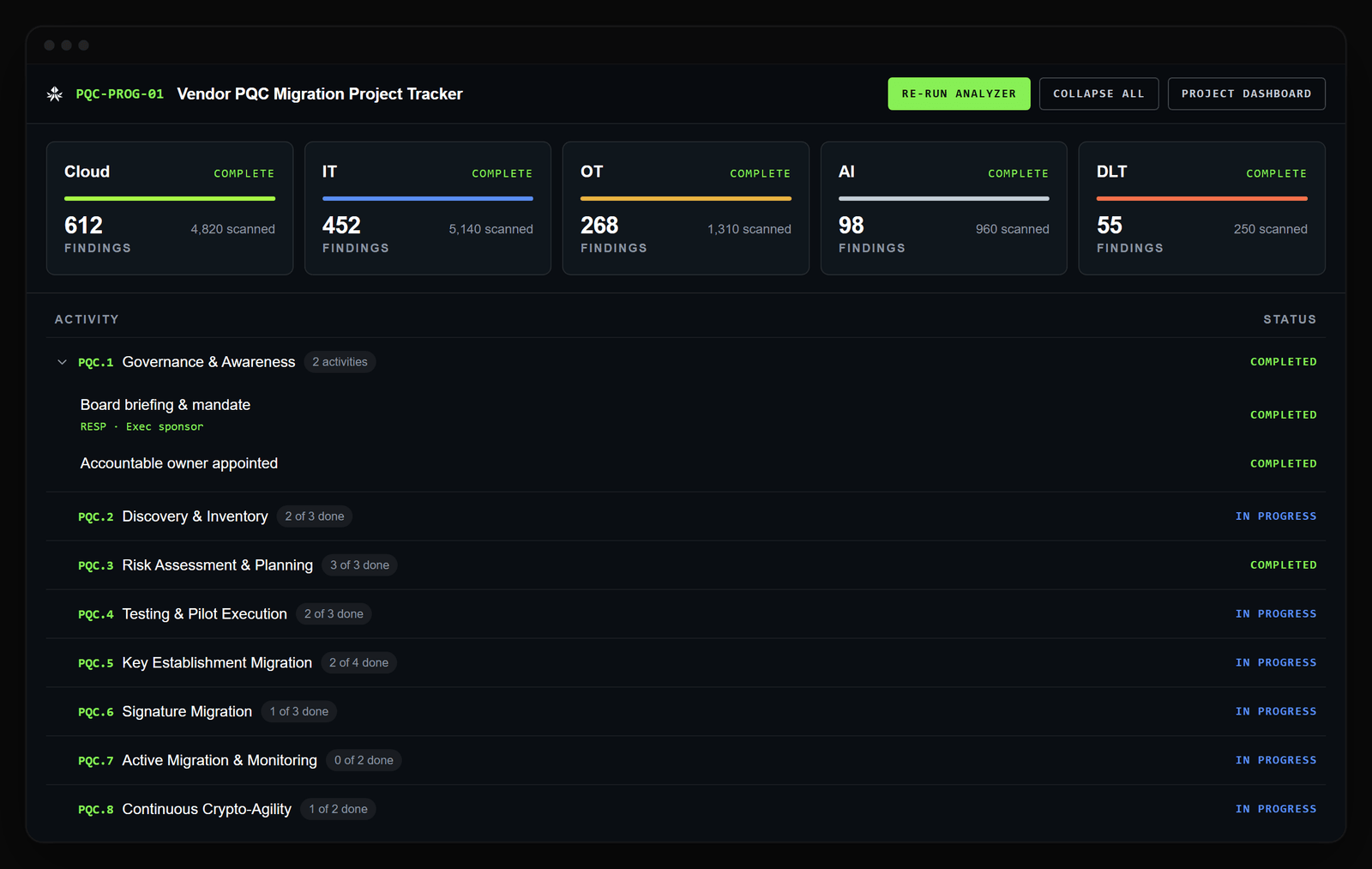The width and height of the screenshot is (1372, 869).
Task: Click the '960 scanned' value
Action: (1013, 229)
